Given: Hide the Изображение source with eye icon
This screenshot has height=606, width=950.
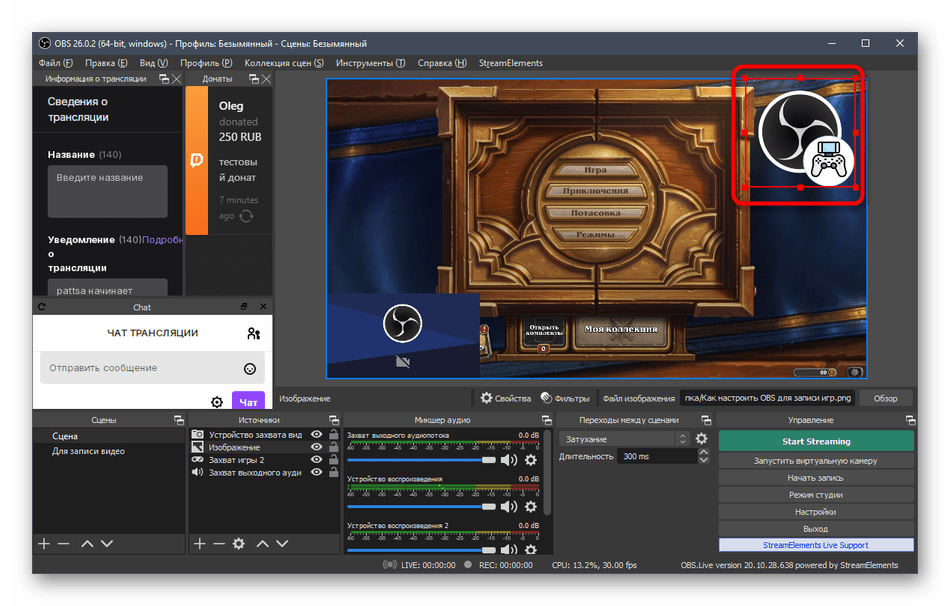Looking at the screenshot, I should click(316, 447).
